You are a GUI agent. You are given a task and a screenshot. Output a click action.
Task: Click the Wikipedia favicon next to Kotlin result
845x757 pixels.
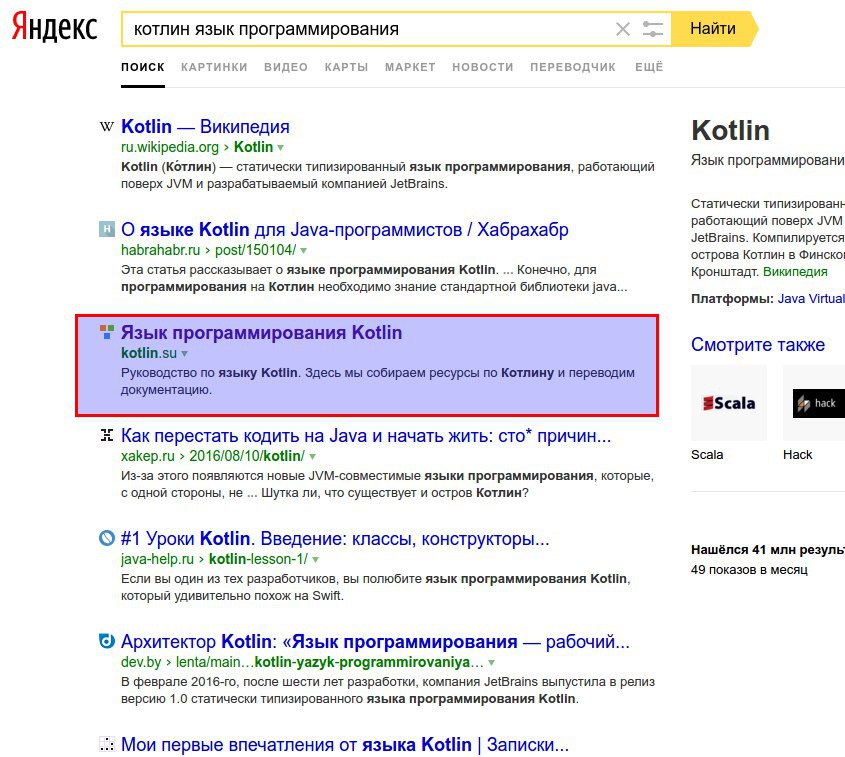[107, 127]
